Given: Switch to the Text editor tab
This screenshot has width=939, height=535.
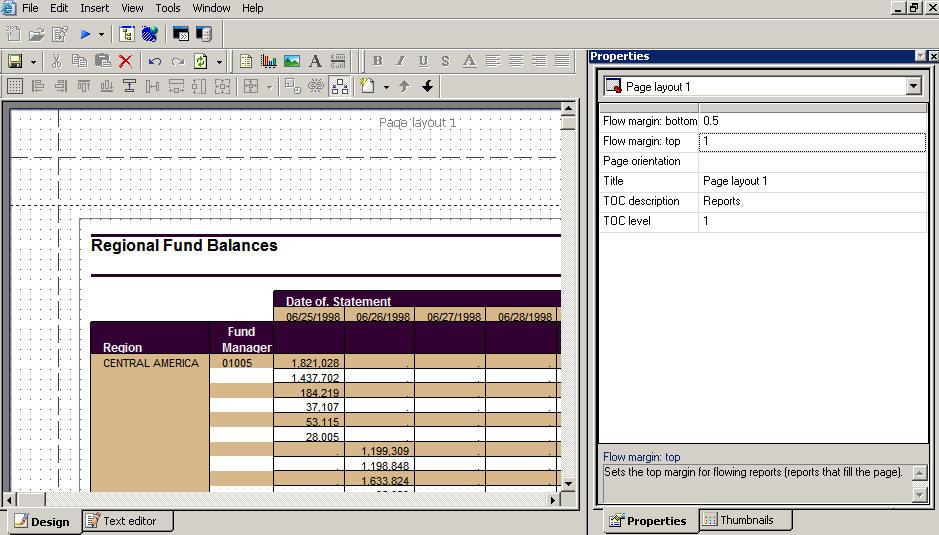Looking at the screenshot, I should (127, 521).
